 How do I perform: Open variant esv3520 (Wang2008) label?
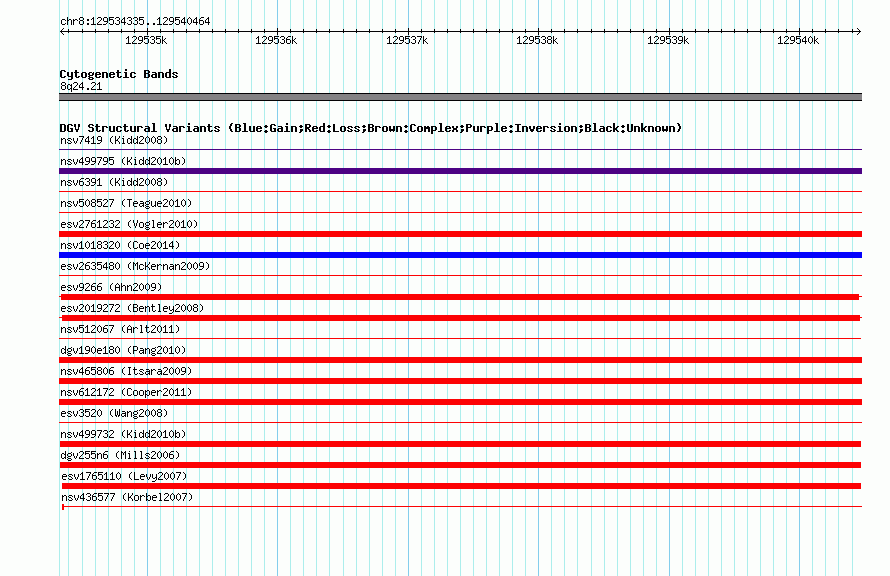click(x=114, y=413)
